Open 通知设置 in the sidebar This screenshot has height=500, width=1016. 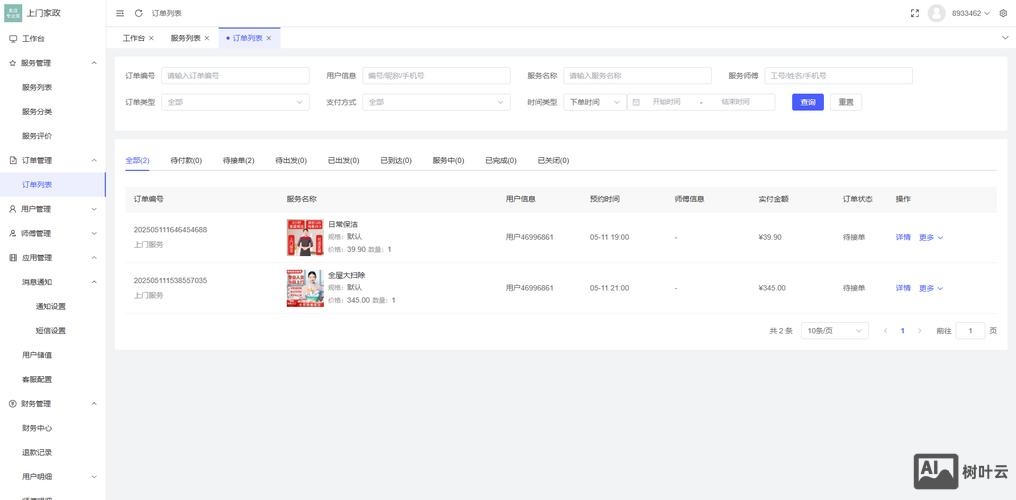click(x=52, y=306)
